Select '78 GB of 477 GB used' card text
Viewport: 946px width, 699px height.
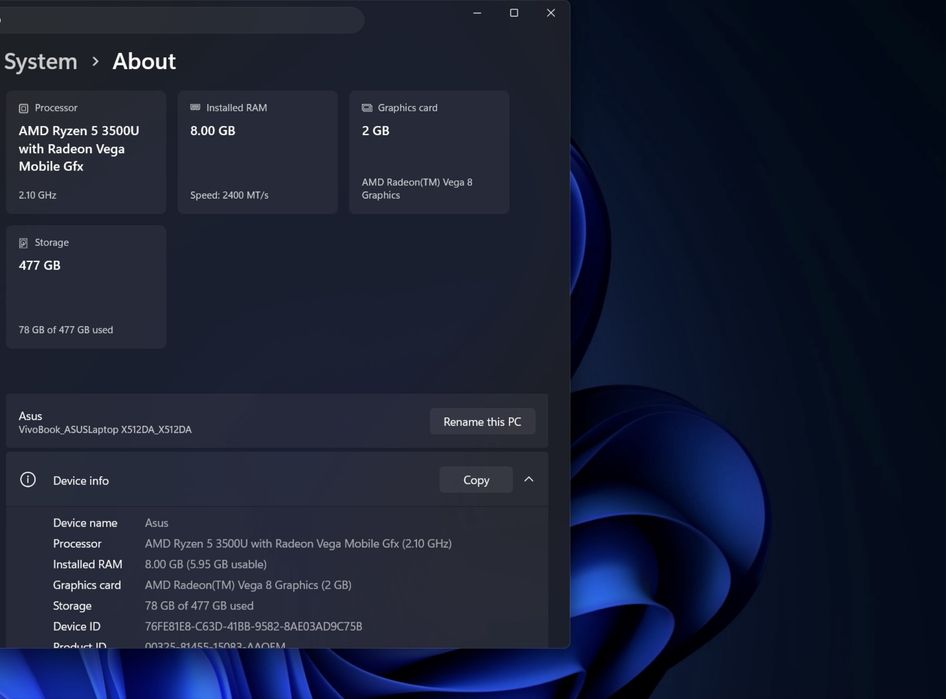point(66,330)
